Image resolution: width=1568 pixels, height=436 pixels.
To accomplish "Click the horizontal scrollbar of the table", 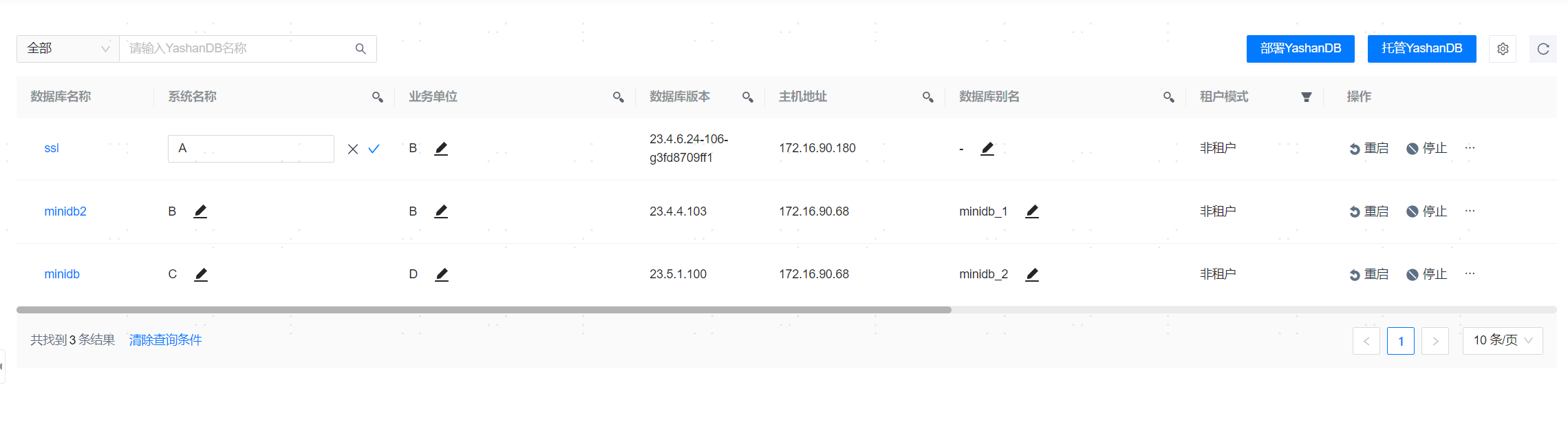I will (x=483, y=310).
